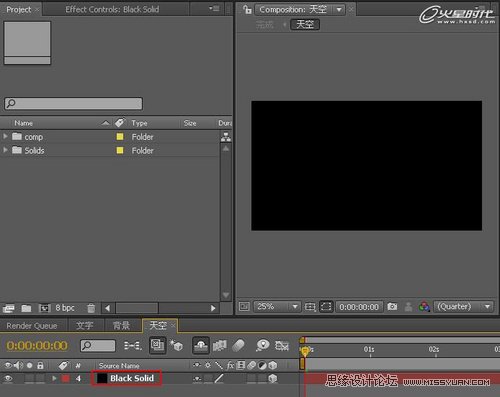The height and width of the screenshot is (397, 500).
Task: Open the 25% magnification dropdown
Action: (x=277, y=306)
